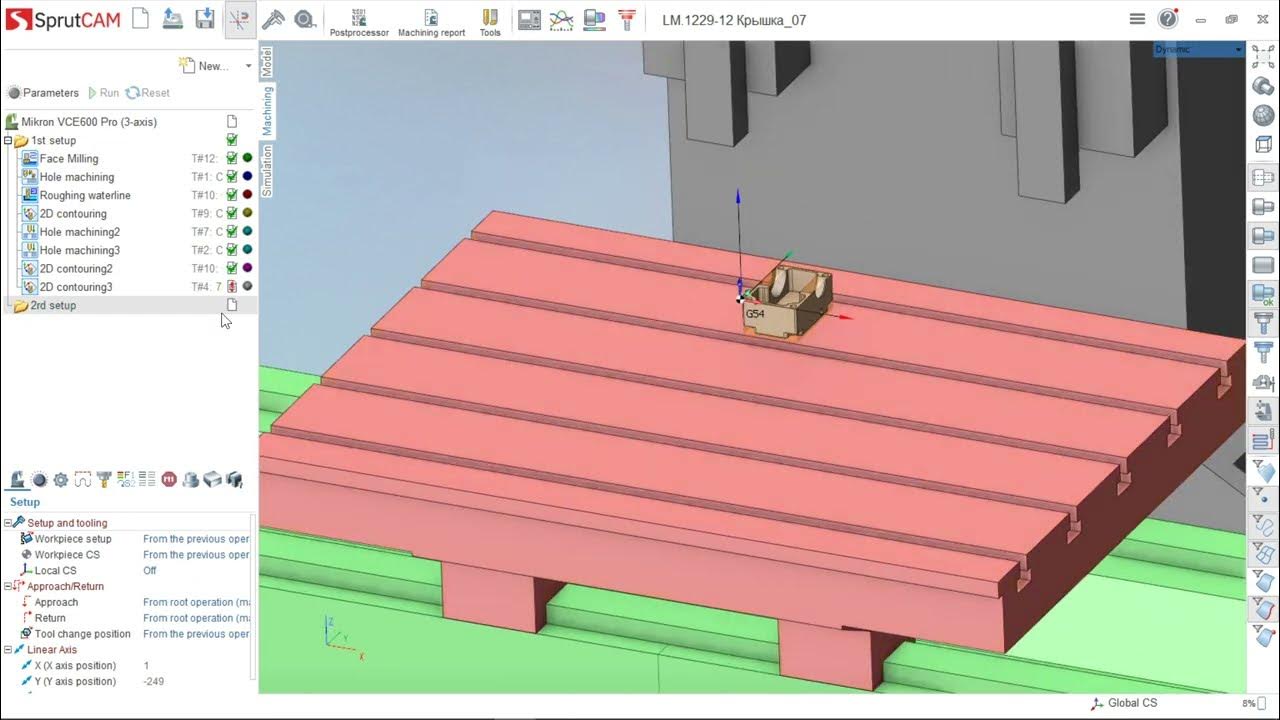
Task: Switch to the Model tab
Action: pyautogui.click(x=267, y=62)
